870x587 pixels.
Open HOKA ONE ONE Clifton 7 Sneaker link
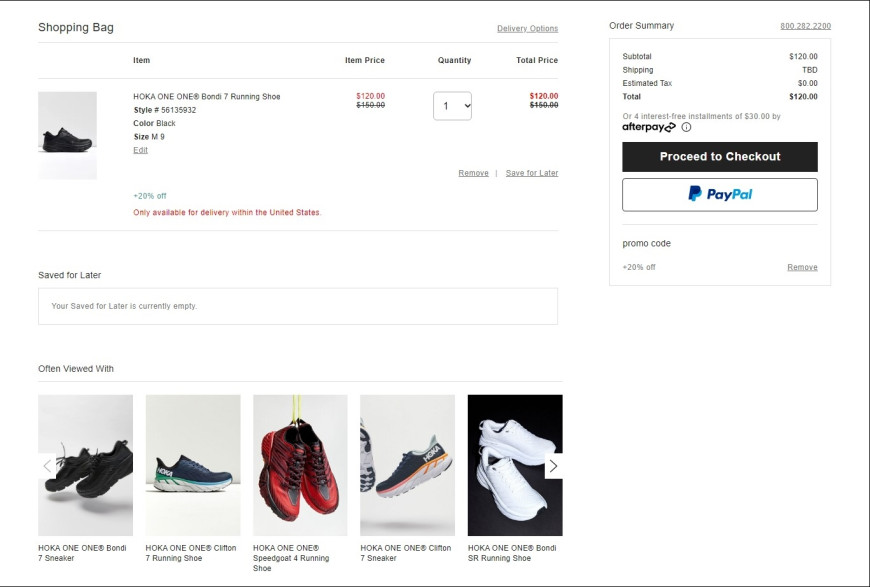[x=406, y=553]
